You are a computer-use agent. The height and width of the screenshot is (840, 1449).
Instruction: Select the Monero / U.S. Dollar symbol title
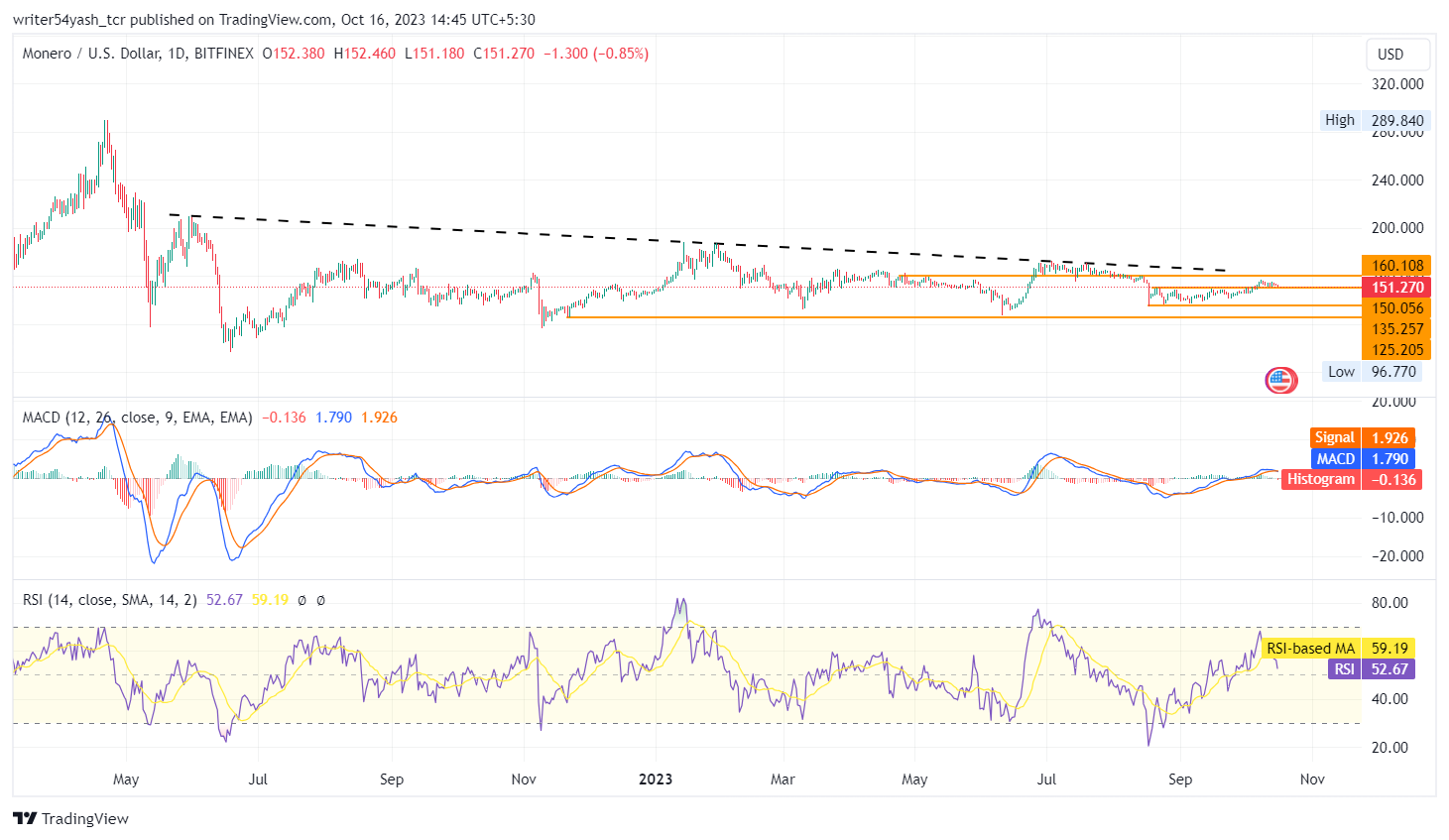click(x=138, y=54)
